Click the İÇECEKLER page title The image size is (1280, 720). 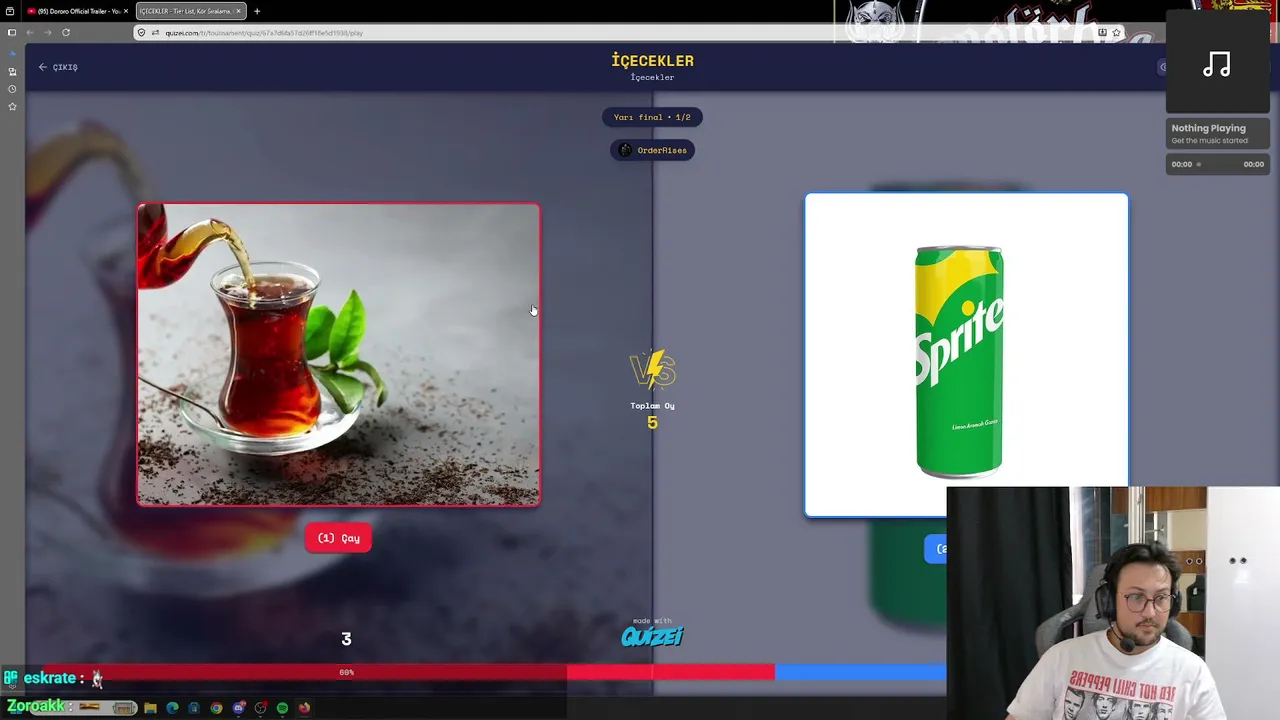tap(652, 61)
